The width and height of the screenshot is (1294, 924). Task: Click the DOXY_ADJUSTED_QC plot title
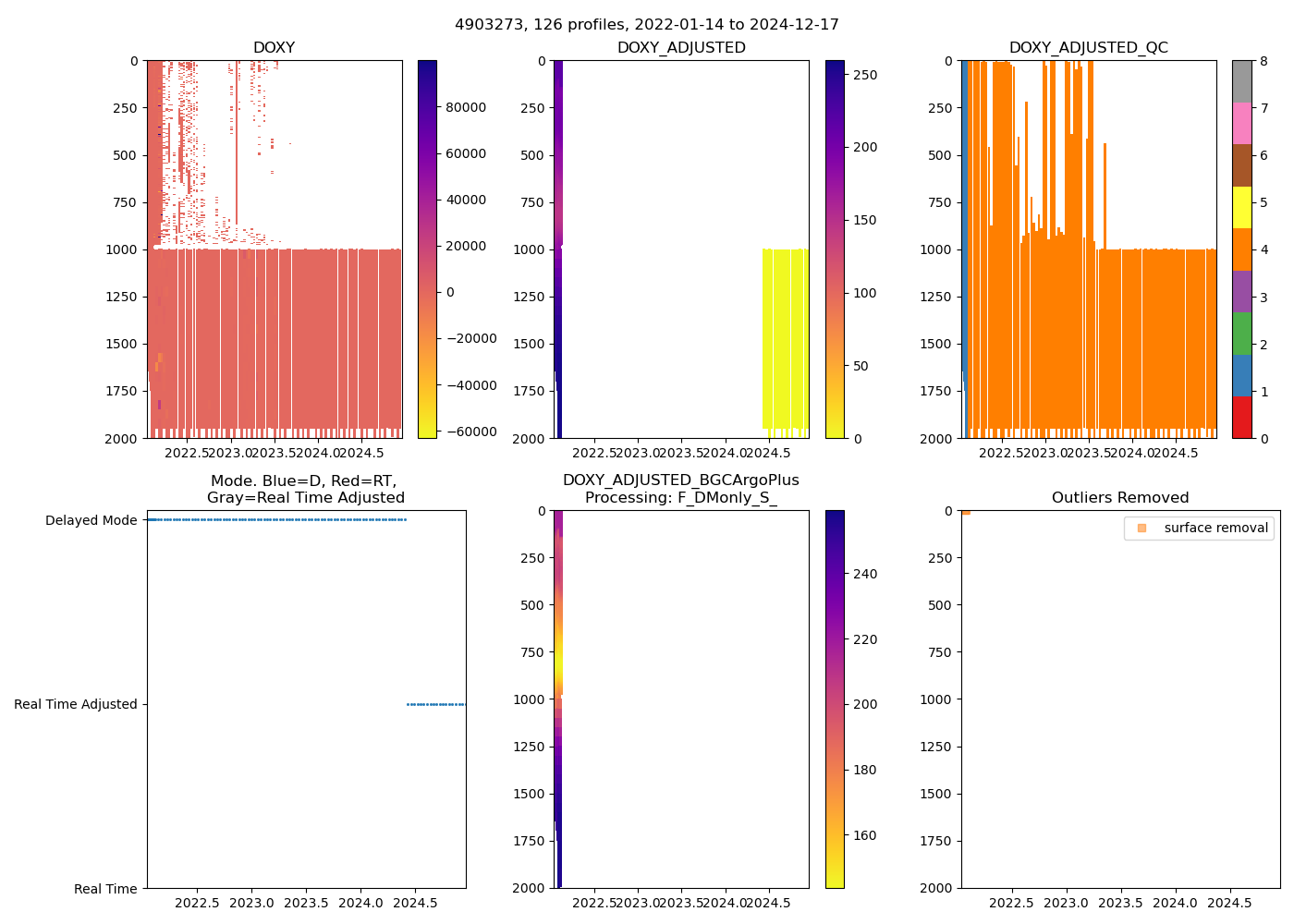(1088, 48)
